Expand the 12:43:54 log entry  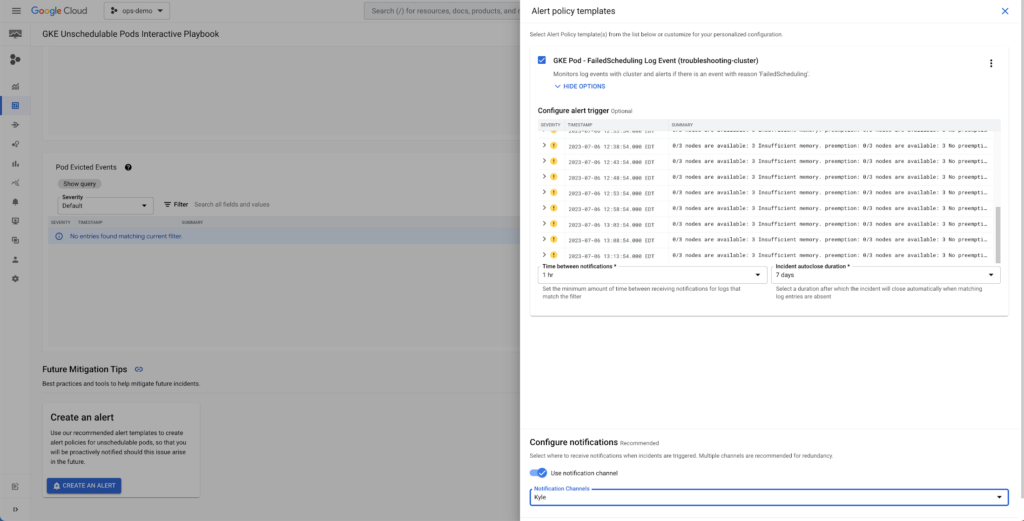point(543,161)
